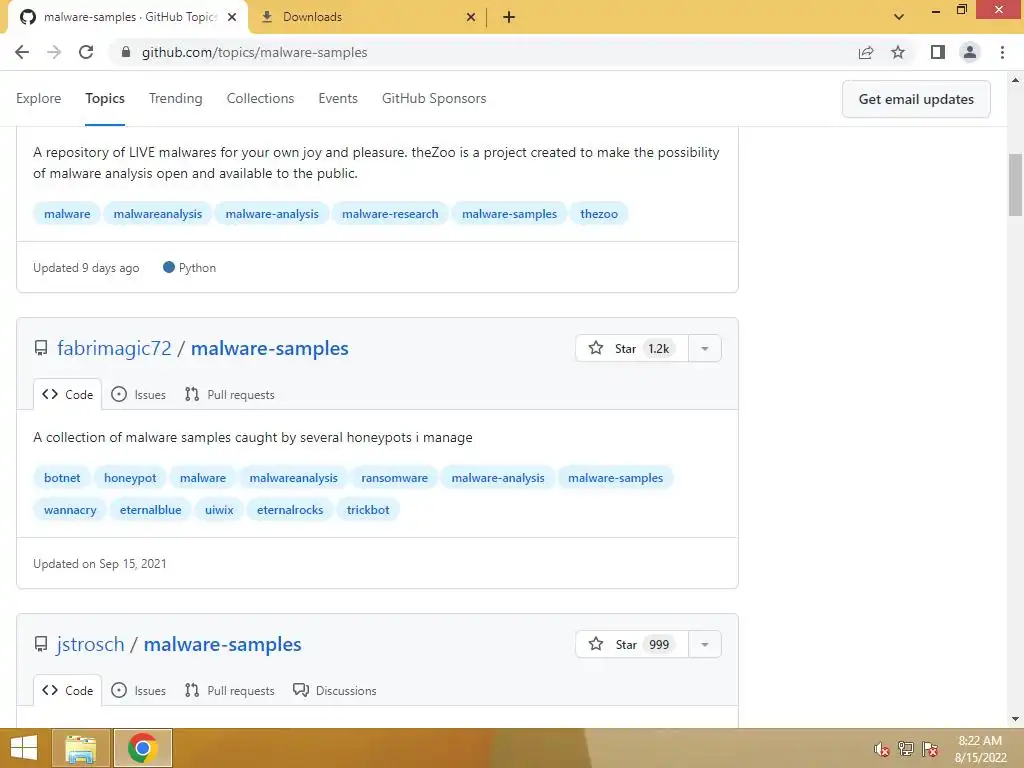Open the jstrosch user link

click(x=90, y=644)
